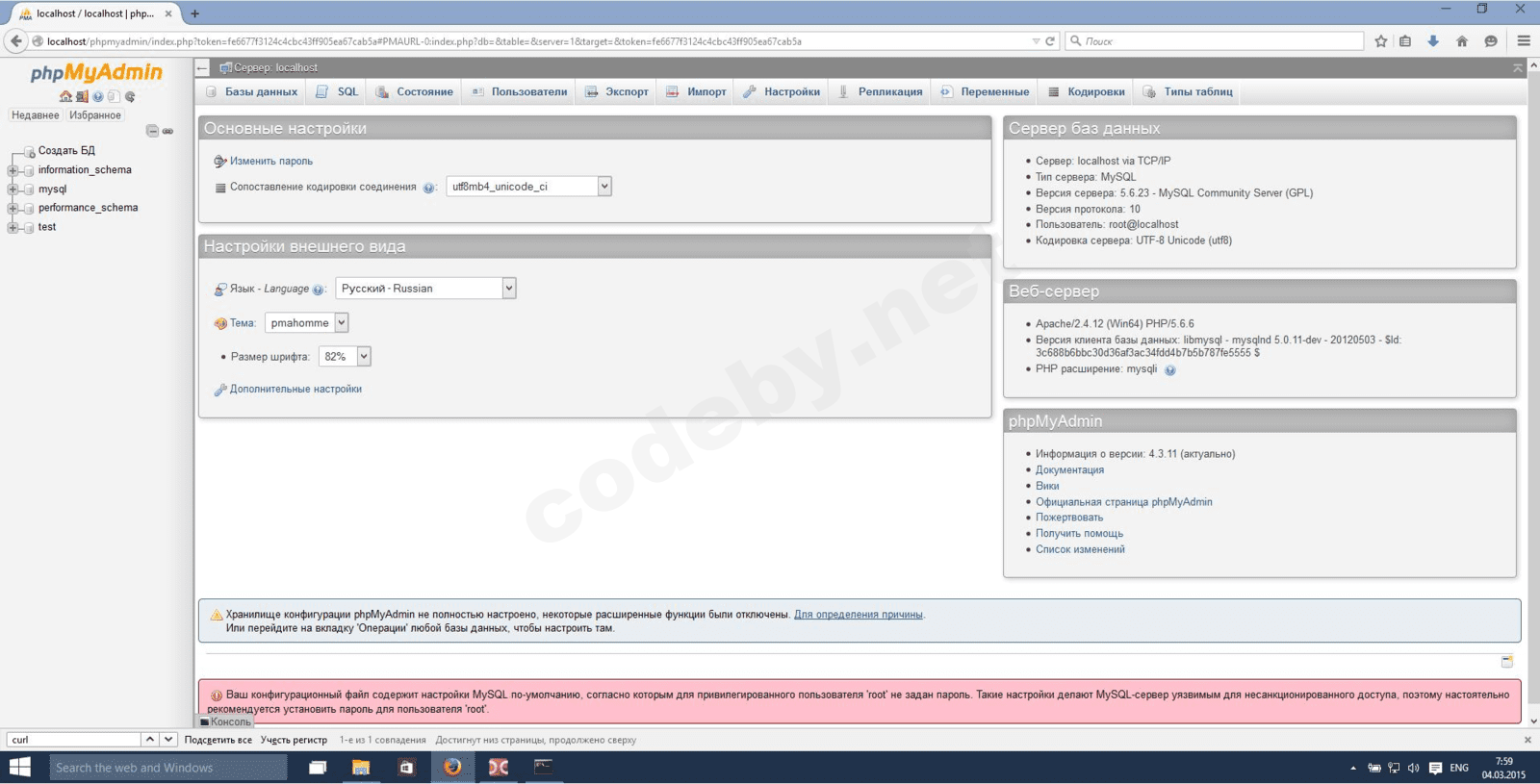Click the page reload icon in address bar
The height and width of the screenshot is (784, 1540).
pos(1050,41)
